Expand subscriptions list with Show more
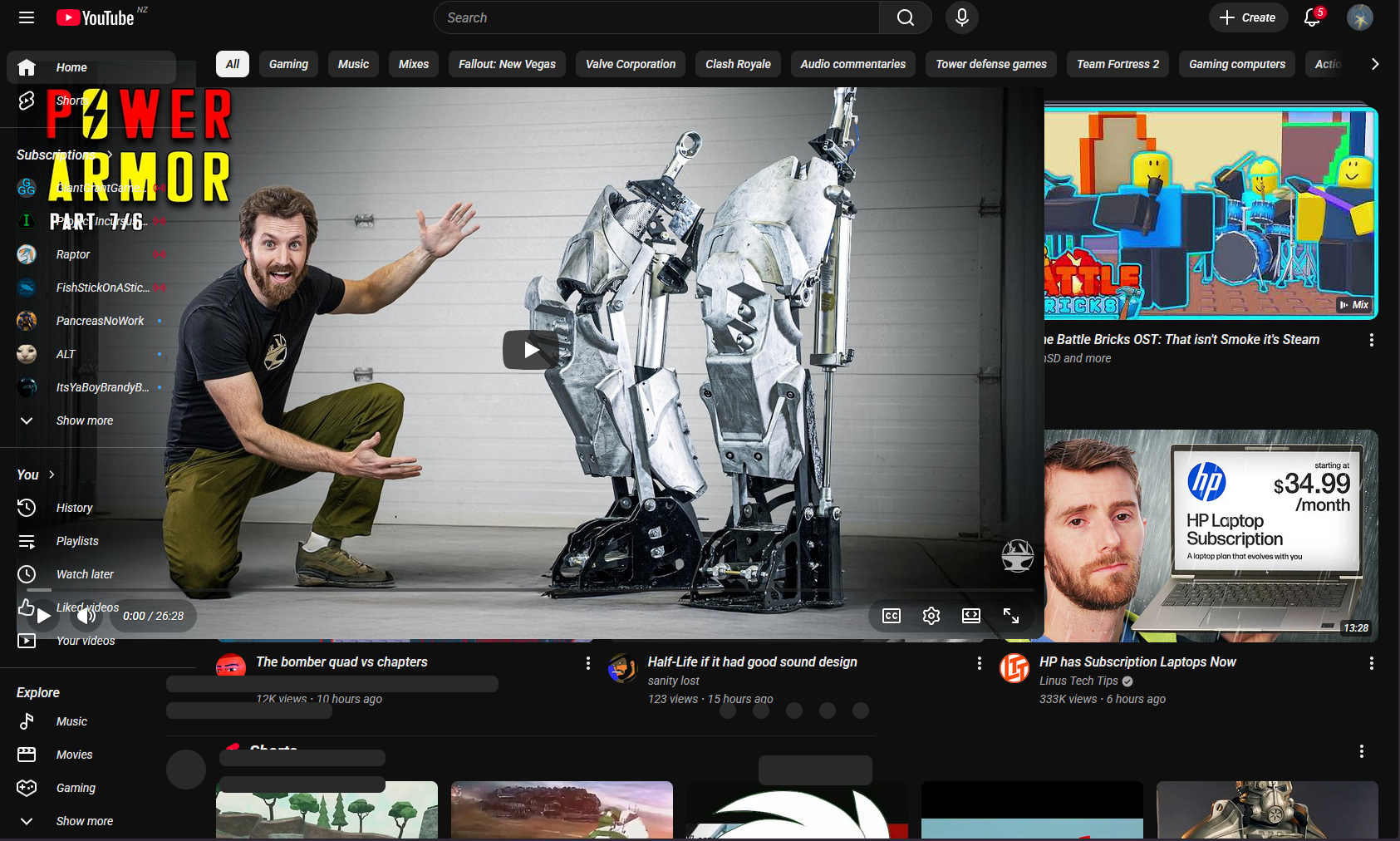 [x=84, y=420]
